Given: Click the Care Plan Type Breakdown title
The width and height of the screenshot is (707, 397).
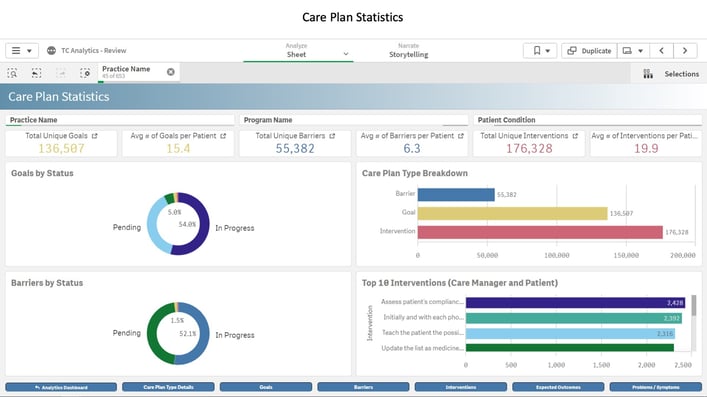Looking at the screenshot, I should pyautogui.click(x=414, y=173).
